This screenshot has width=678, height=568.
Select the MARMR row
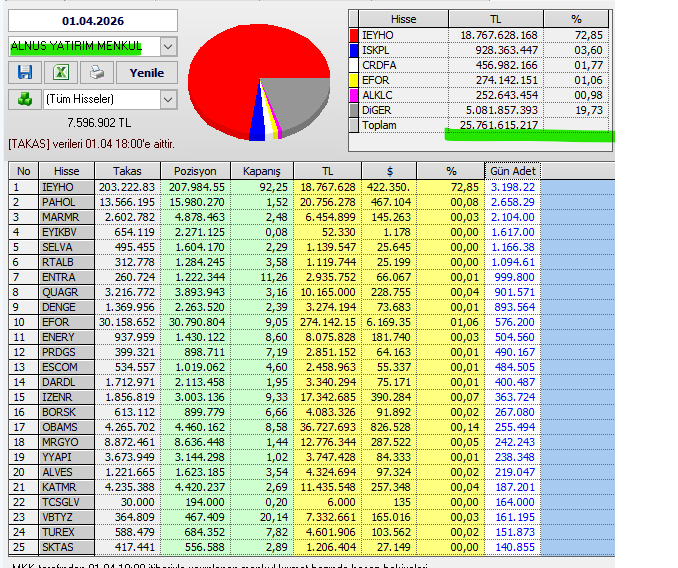click(311, 217)
